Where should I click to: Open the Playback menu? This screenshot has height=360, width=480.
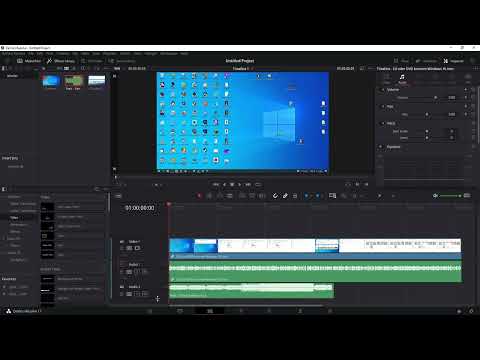coord(109,53)
